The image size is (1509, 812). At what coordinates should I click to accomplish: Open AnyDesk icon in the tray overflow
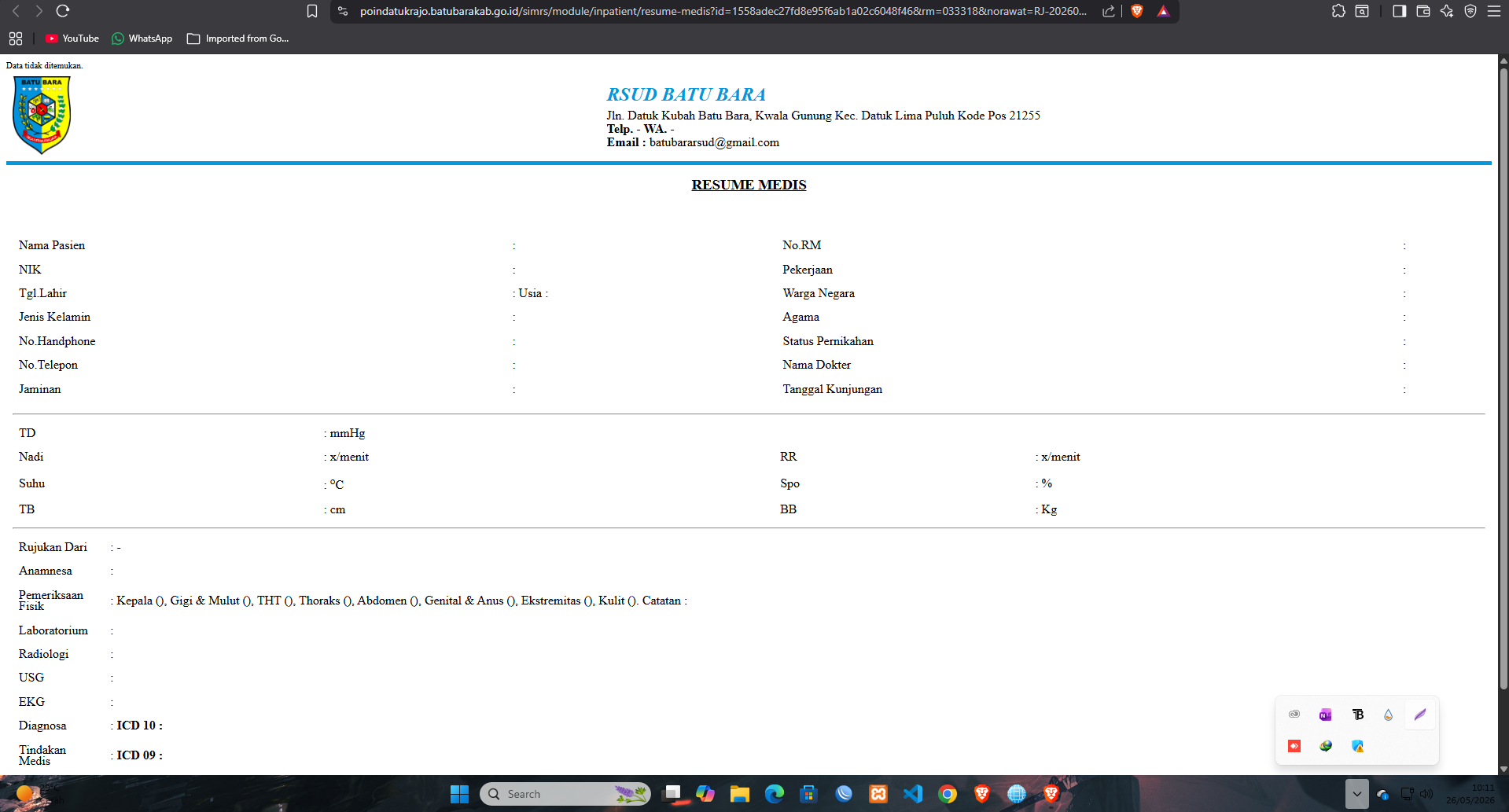pos(1294,746)
